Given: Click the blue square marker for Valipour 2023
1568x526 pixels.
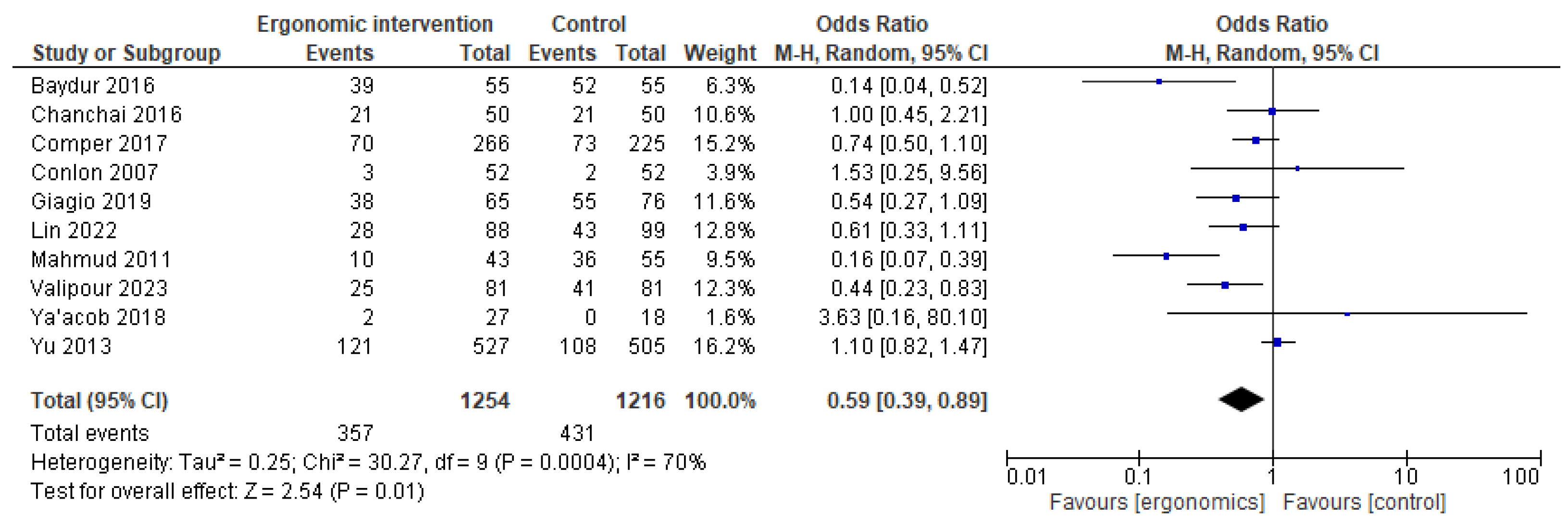Looking at the screenshot, I should click(x=1225, y=285).
